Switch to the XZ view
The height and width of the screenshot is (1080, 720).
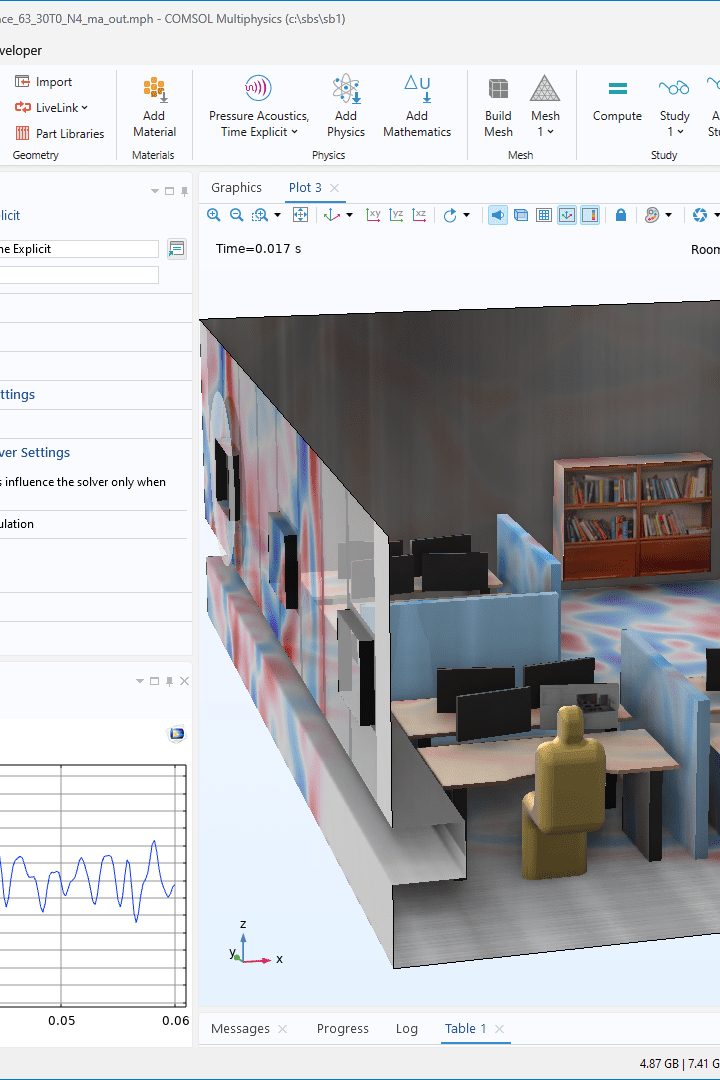tap(419, 215)
